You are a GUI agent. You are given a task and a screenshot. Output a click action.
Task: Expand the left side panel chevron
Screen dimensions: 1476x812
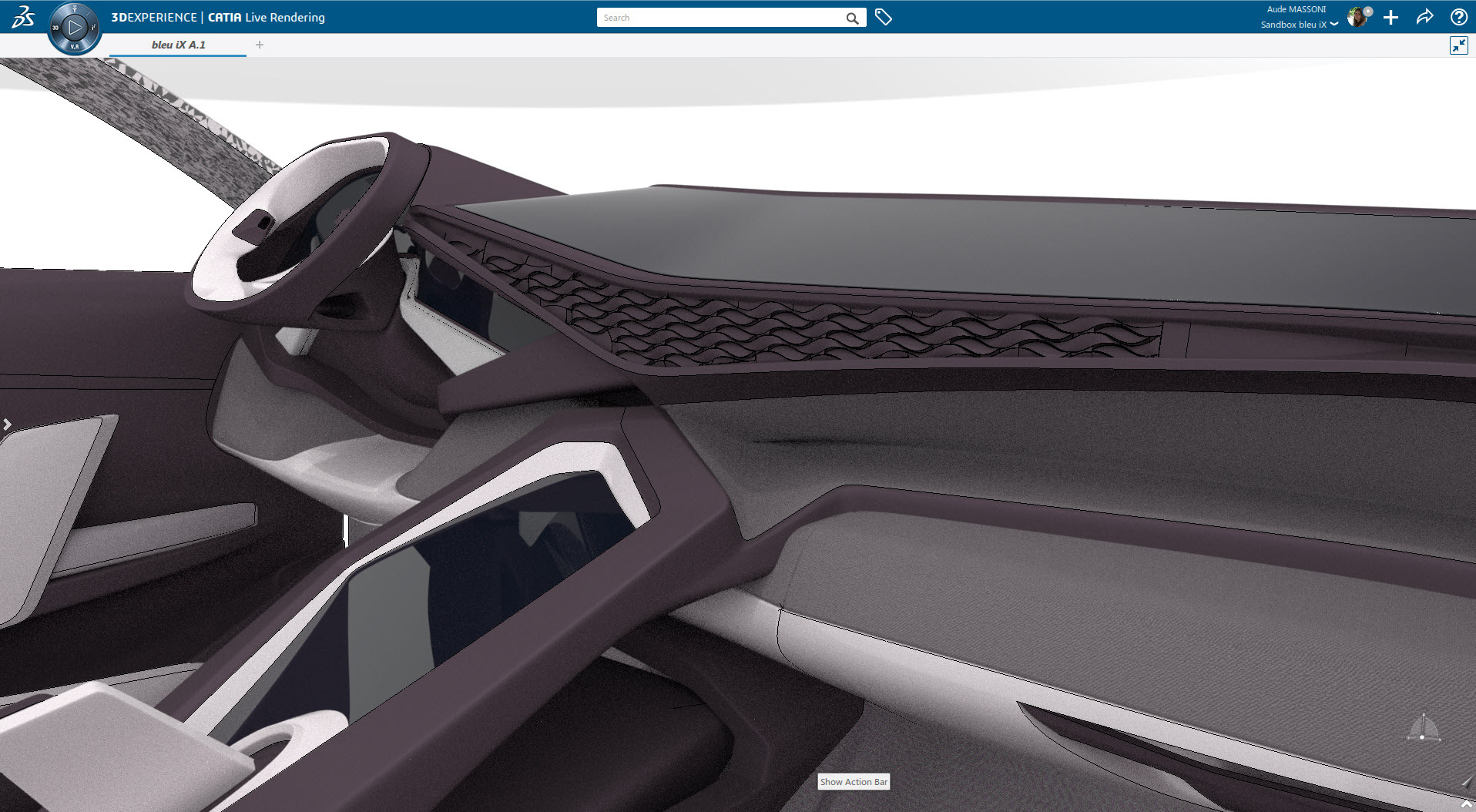click(7, 424)
